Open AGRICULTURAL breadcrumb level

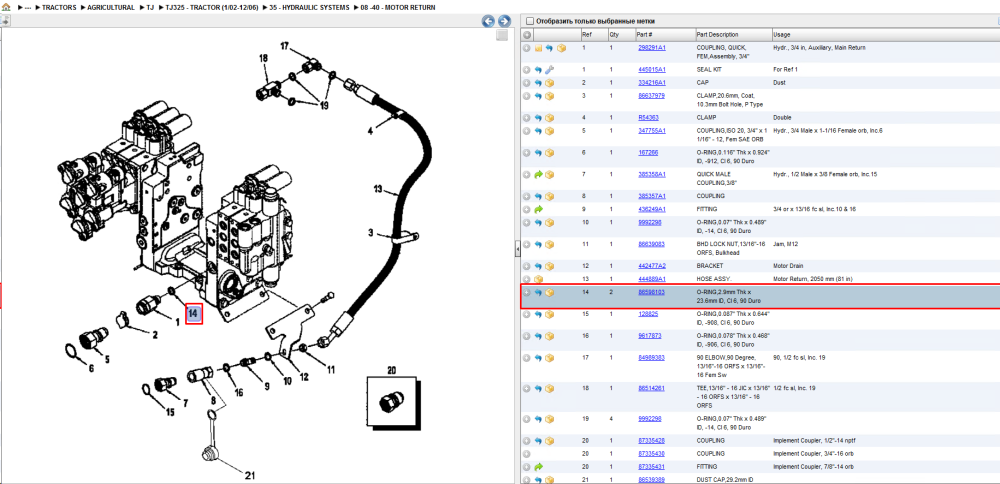coord(109,8)
